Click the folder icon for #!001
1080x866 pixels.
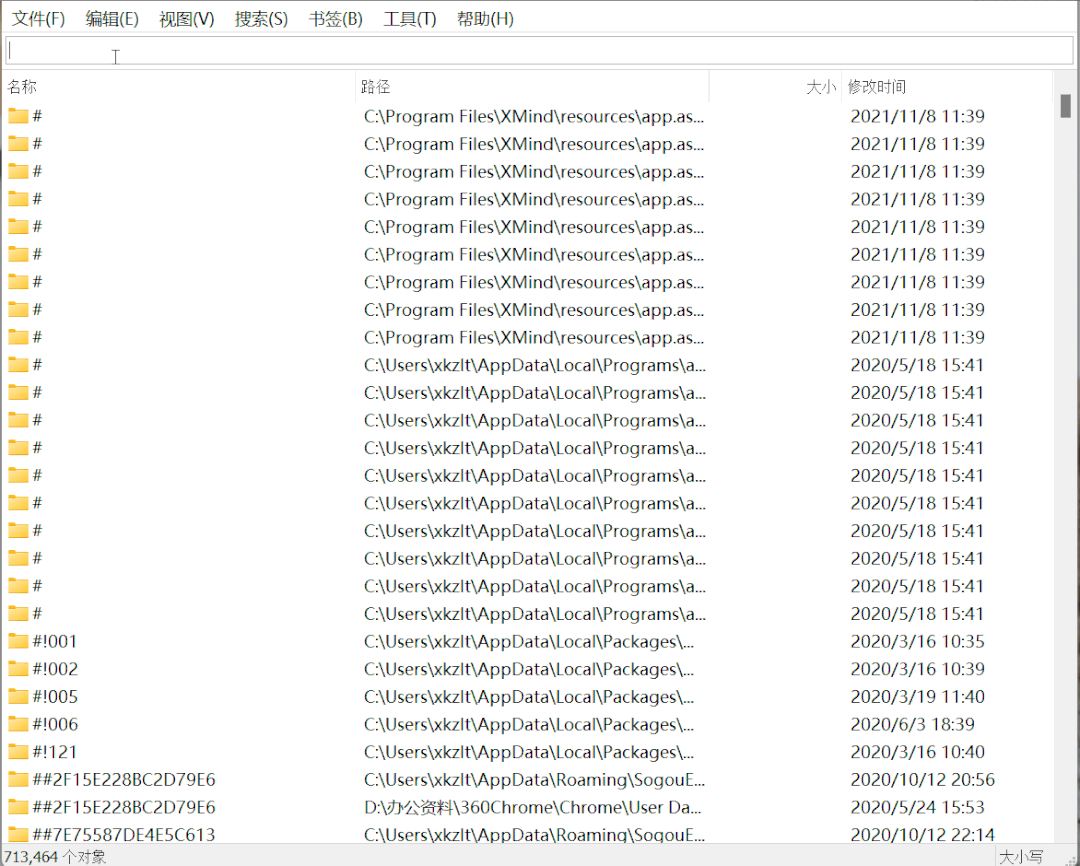click(18, 641)
